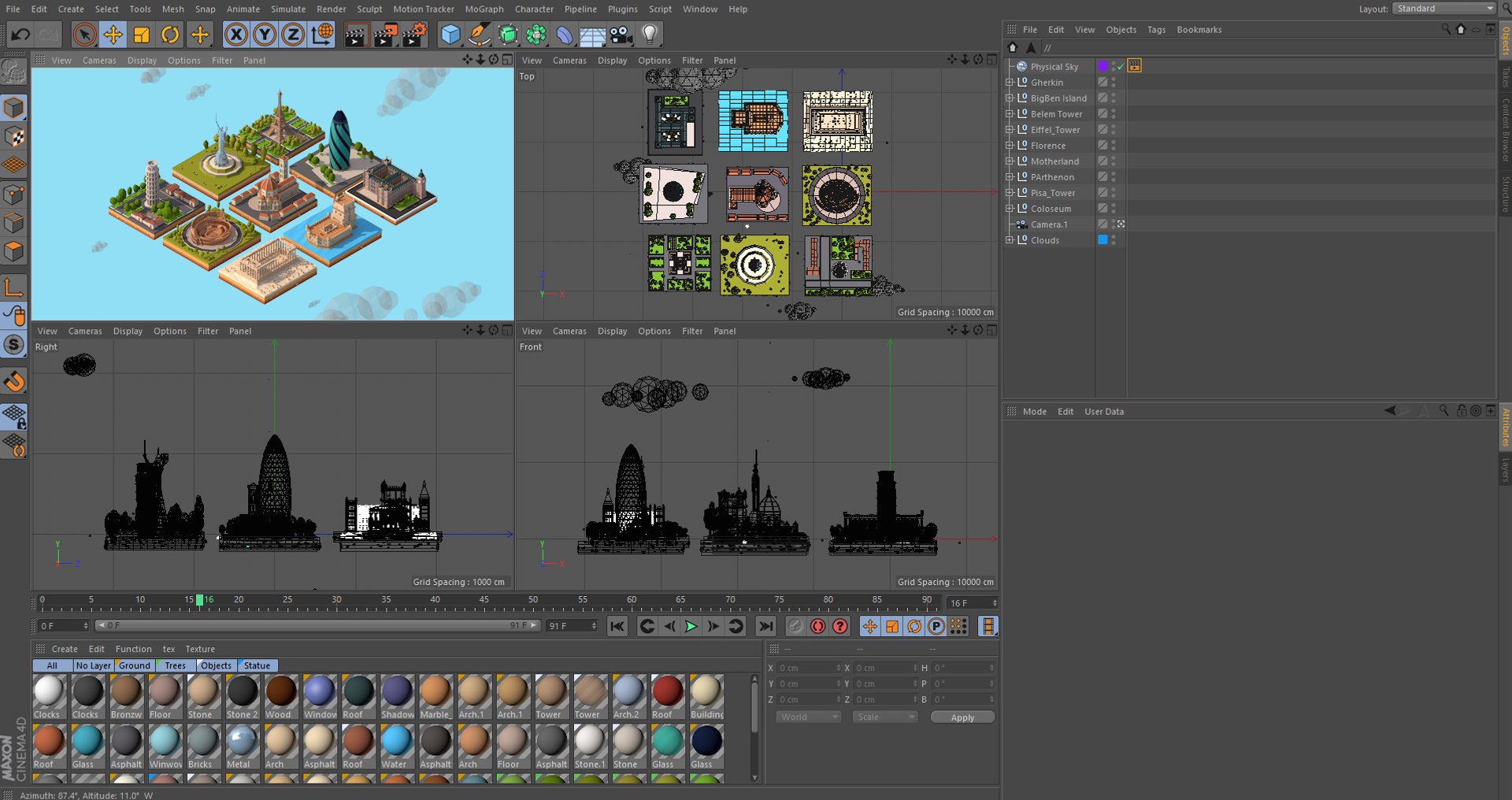1512x800 pixels.
Task: Open the Light object icon
Action: [x=650, y=35]
